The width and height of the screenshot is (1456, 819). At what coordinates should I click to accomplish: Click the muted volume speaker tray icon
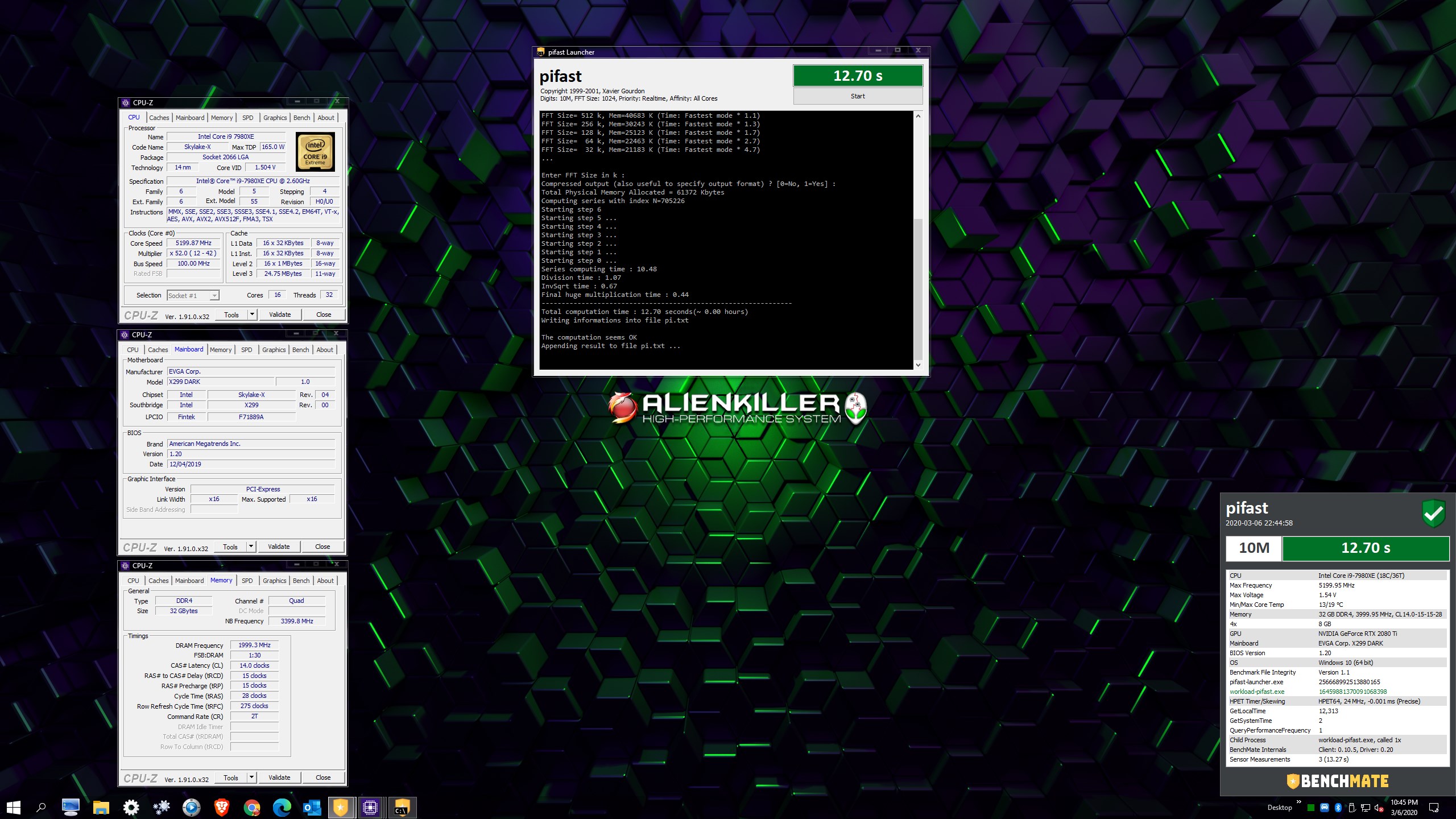pyautogui.click(x=1378, y=808)
